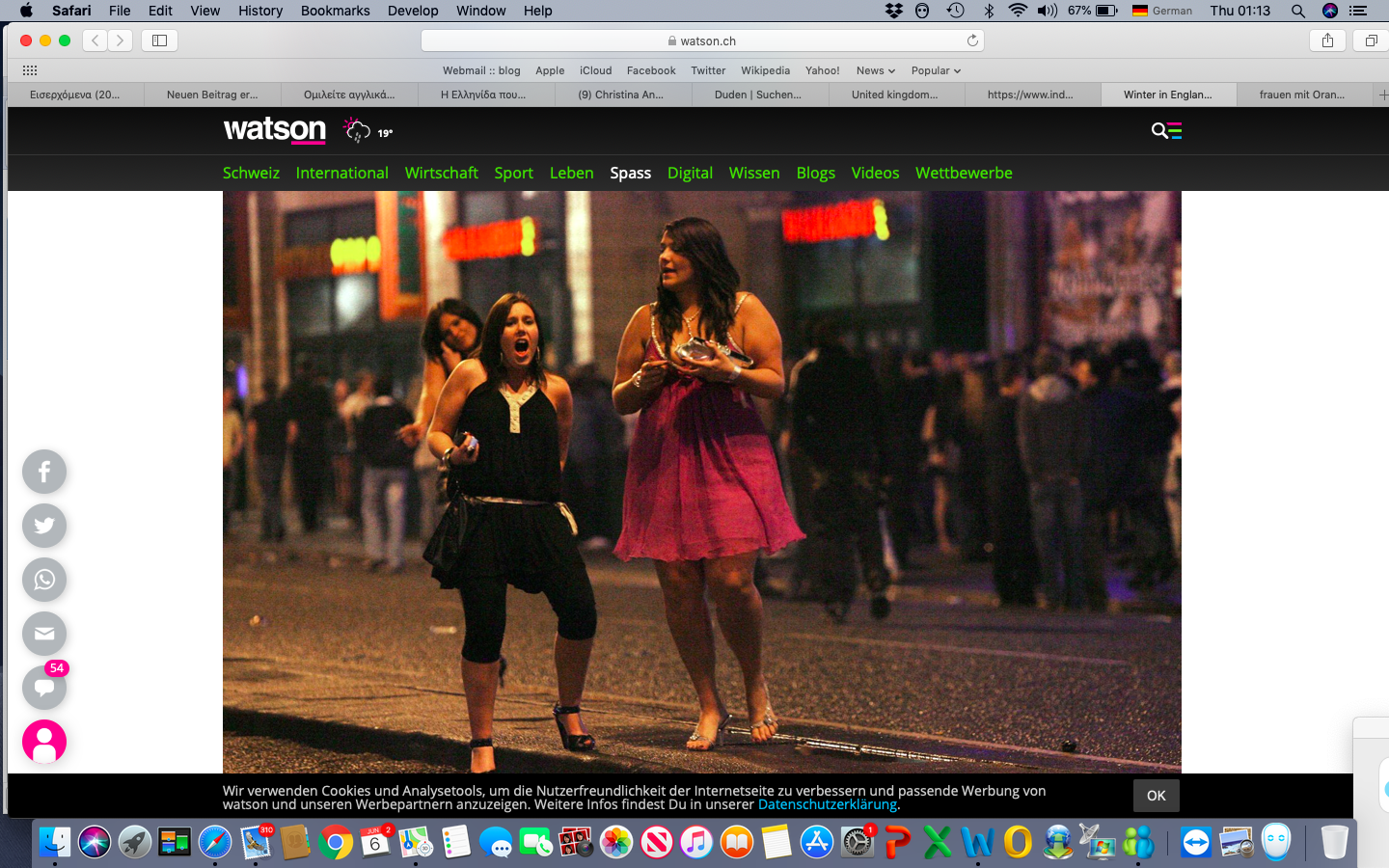Open the comments bubble showing 54
Screen dimensions: 1389x868
point(44,688)
